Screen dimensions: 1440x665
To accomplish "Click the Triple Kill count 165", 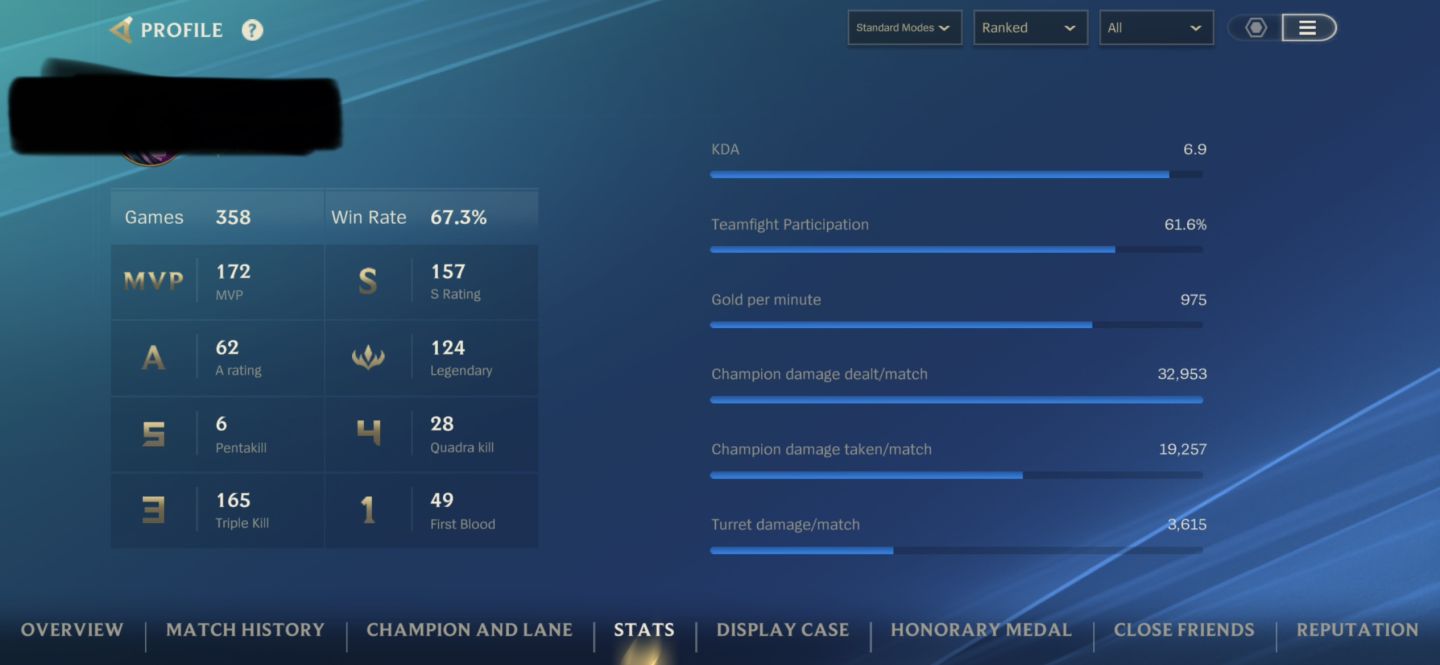I will (233, 500).
